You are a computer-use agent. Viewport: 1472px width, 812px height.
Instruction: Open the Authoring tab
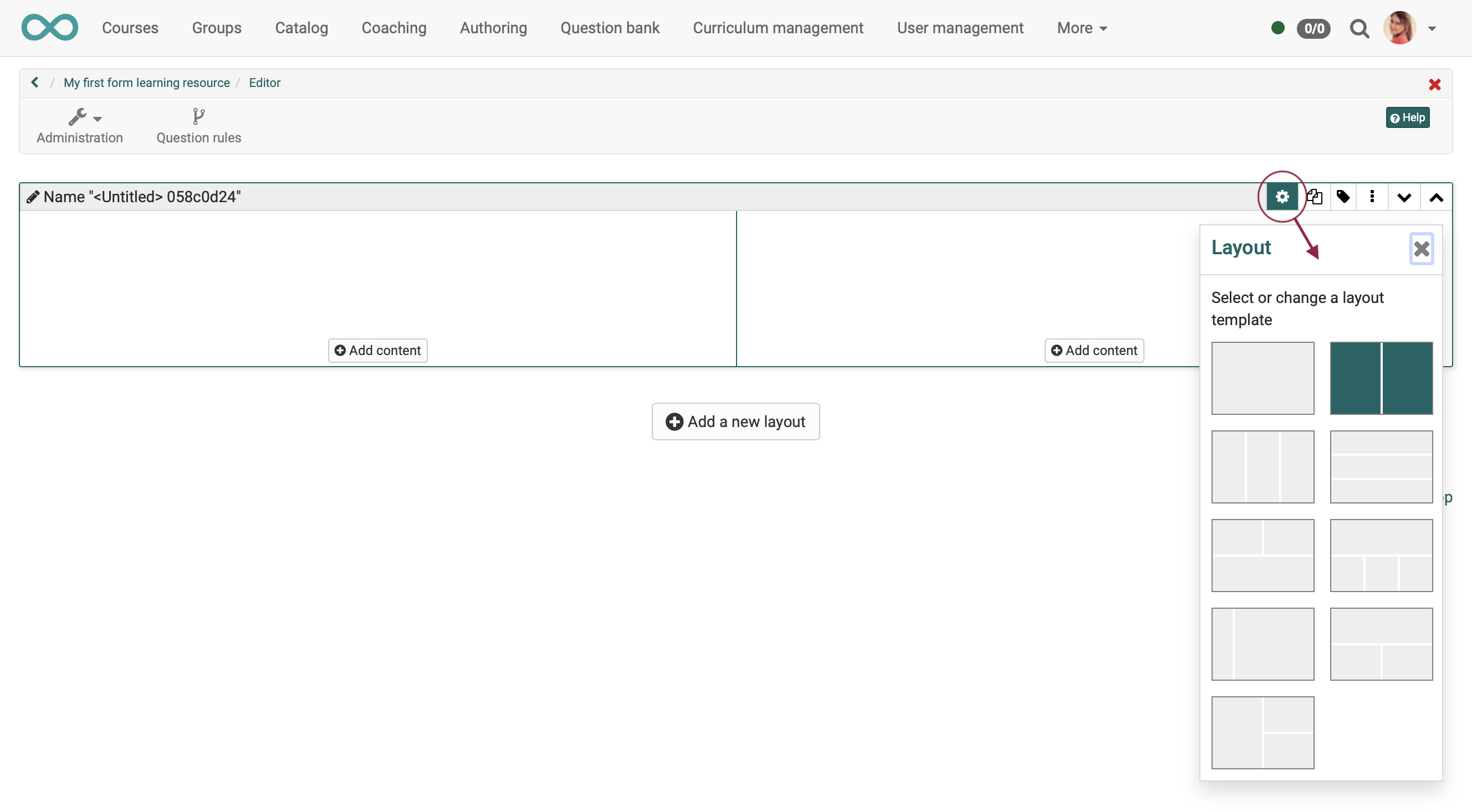(x=493, y=28)
